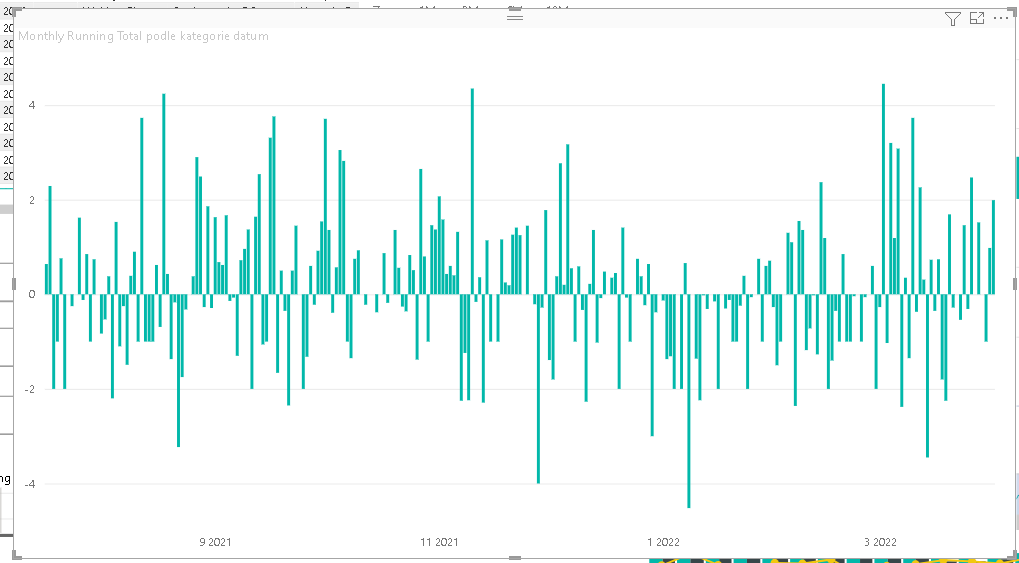Click the visual's right-edge middle resize handle
1019x563 pixels.
pos(1014,284)
